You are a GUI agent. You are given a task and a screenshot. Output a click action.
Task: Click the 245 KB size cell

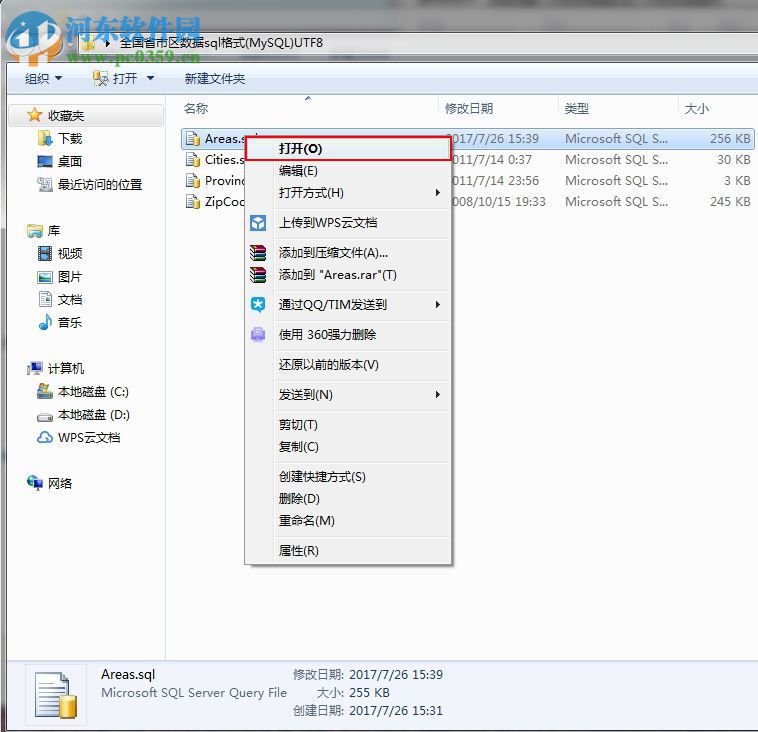[x=730, y=202]
